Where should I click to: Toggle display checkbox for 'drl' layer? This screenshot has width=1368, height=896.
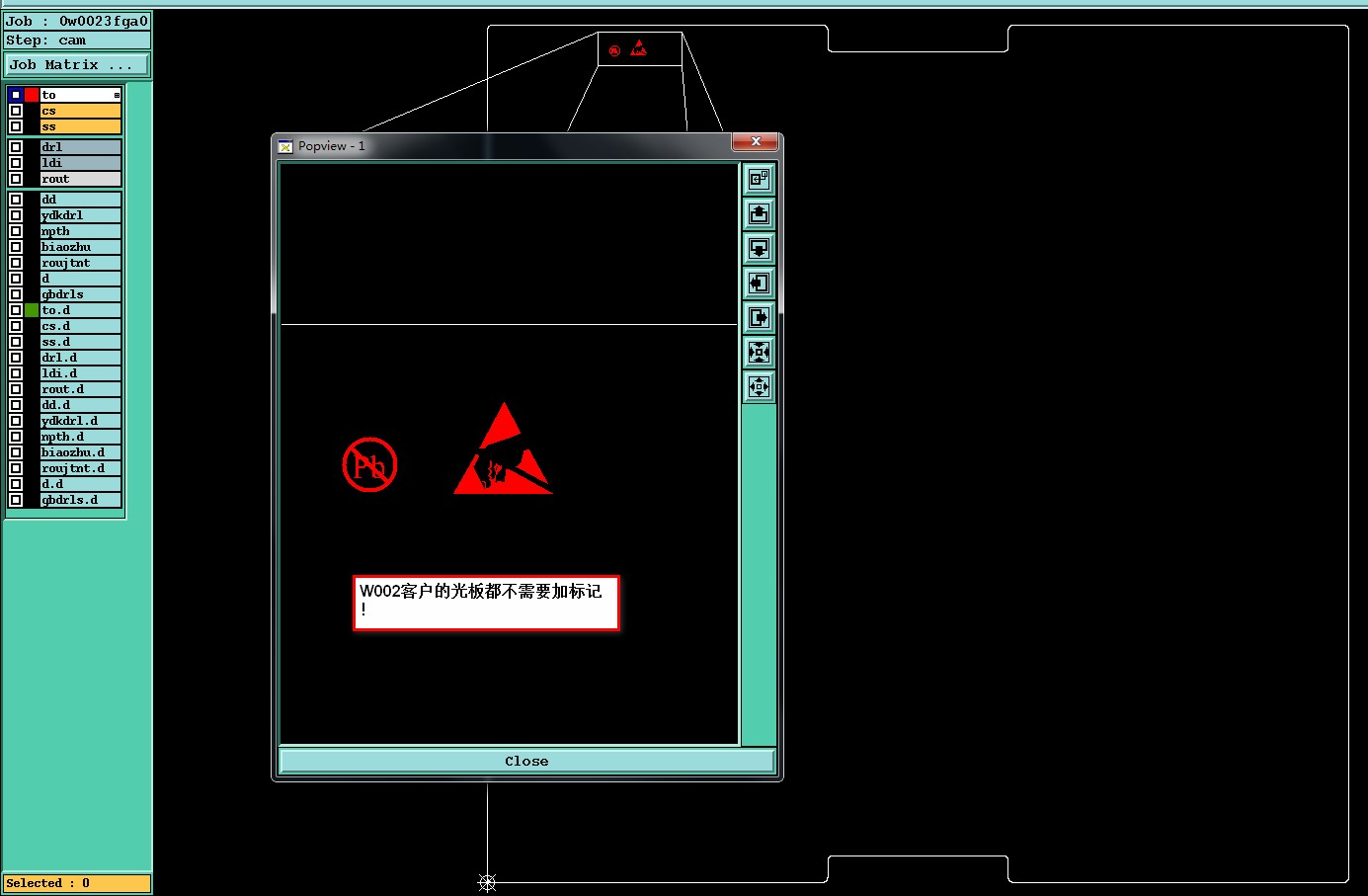(16, 147)
